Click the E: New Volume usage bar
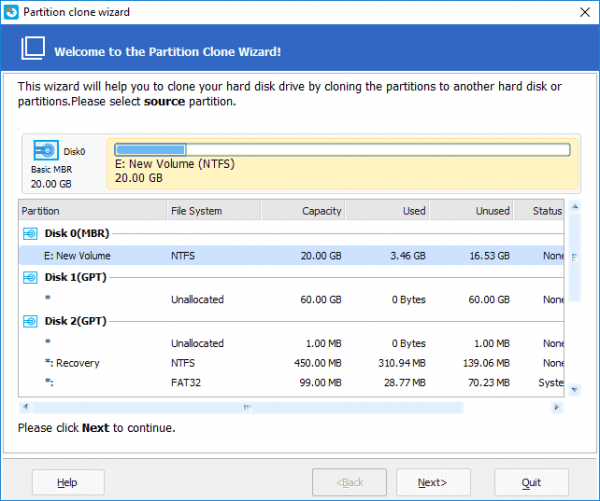Image resolution: width=600 pixels, height=501 pixels. click(341, 150)
